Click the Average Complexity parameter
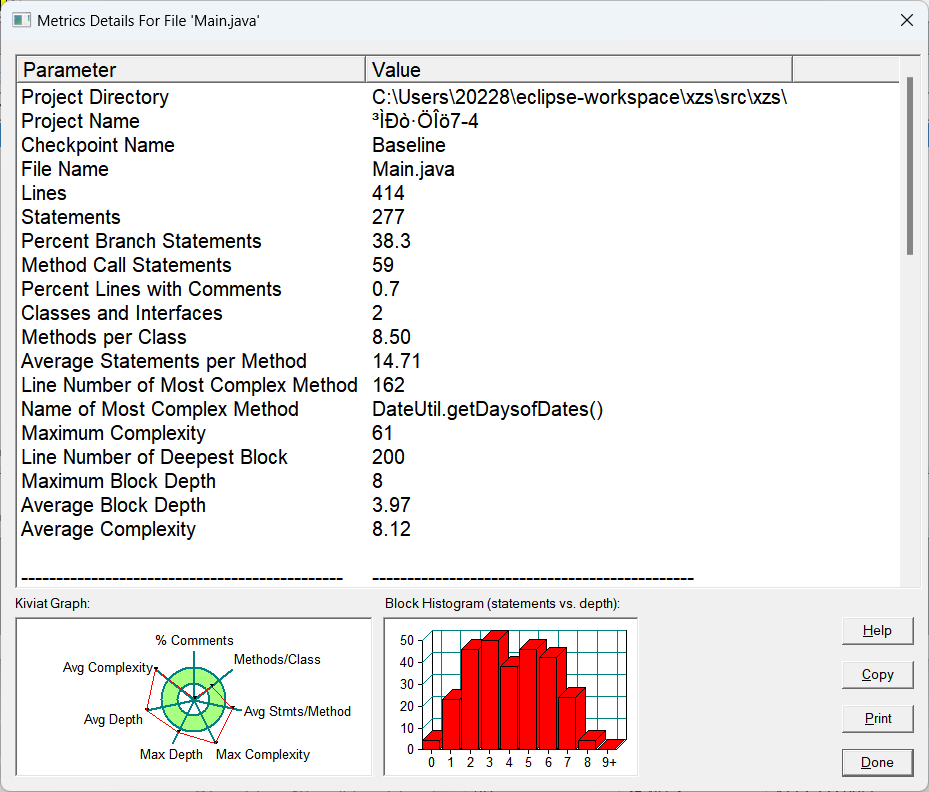 [108, 530]
